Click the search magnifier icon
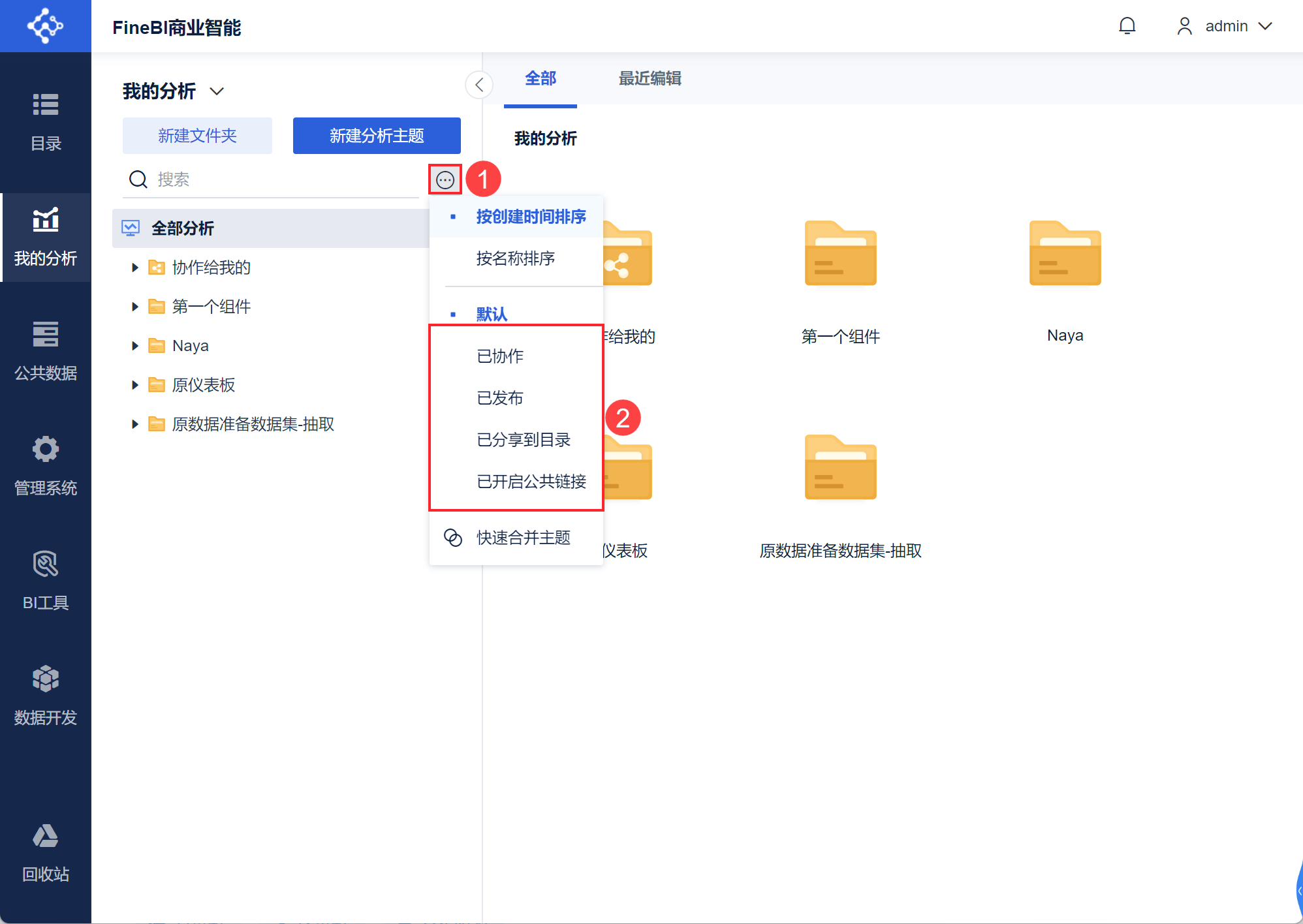This screenshot has width=1303, height=924. click(138, 179)
